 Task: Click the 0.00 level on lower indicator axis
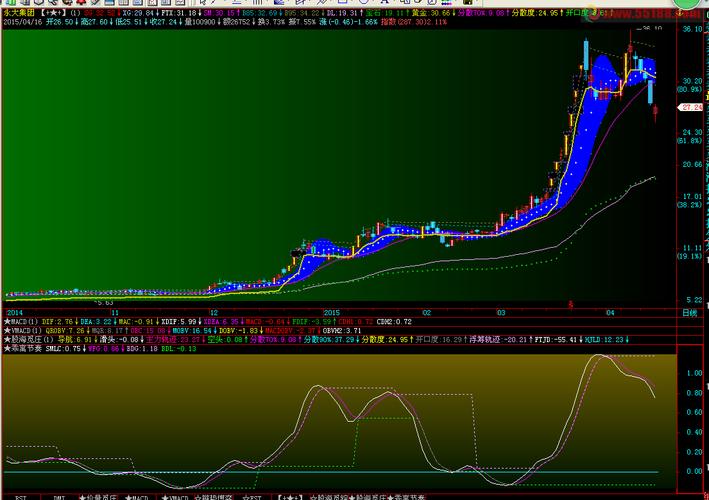pos(695,472)
